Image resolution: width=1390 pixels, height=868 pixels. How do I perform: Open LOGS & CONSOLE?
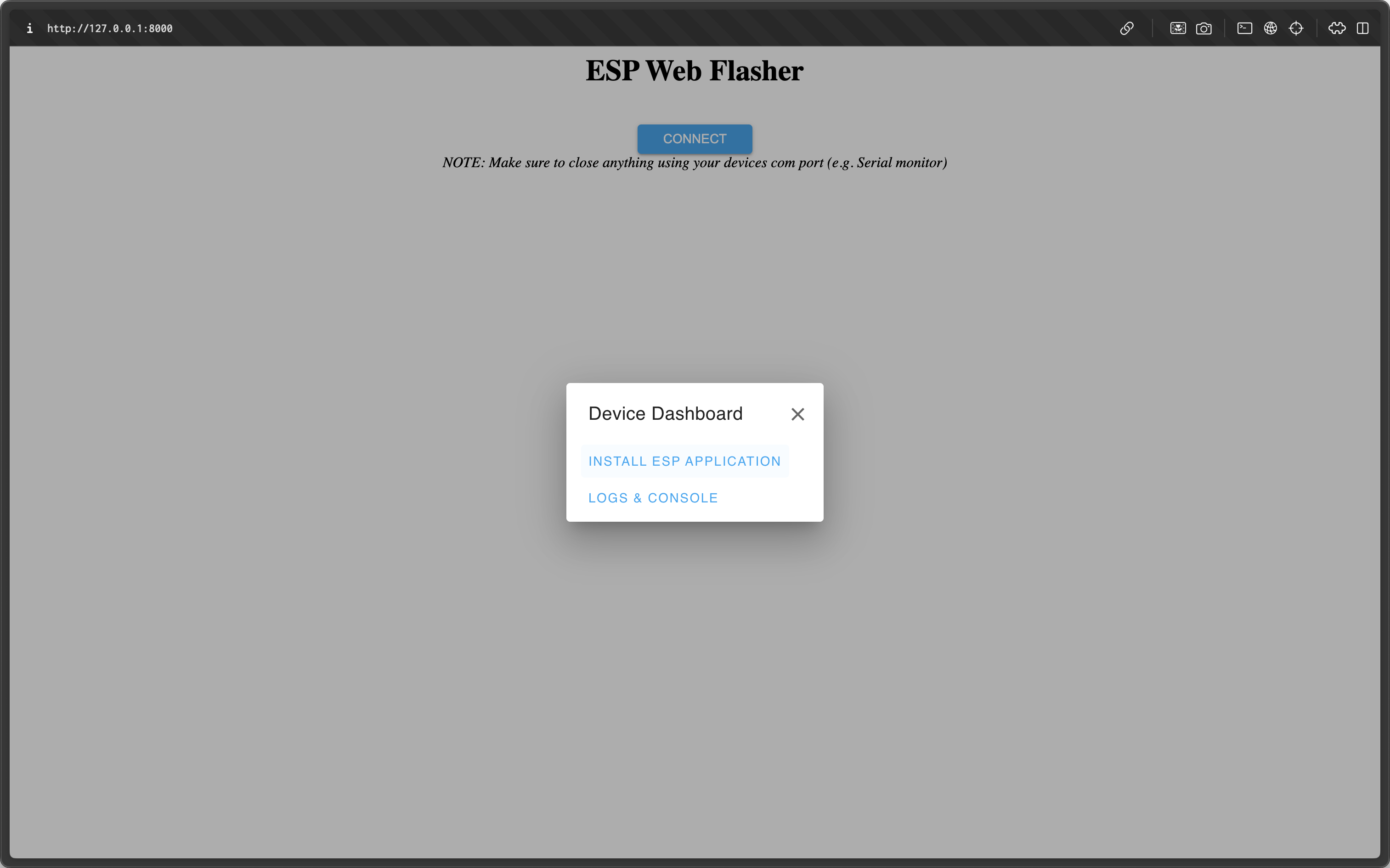click(653, 498)
